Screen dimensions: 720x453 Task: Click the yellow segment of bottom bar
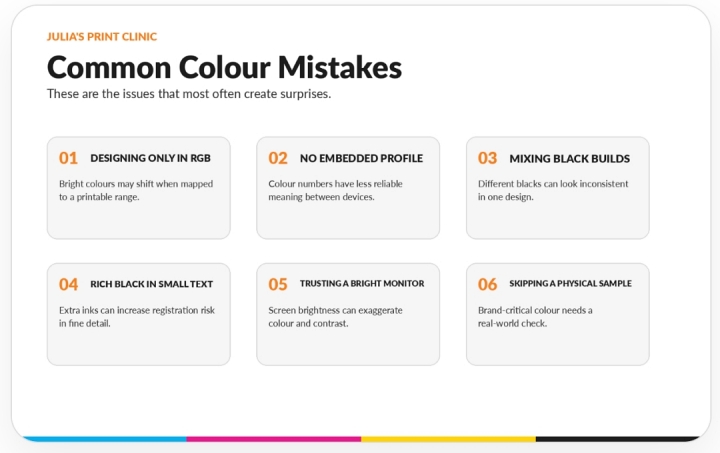coord(448,439)
